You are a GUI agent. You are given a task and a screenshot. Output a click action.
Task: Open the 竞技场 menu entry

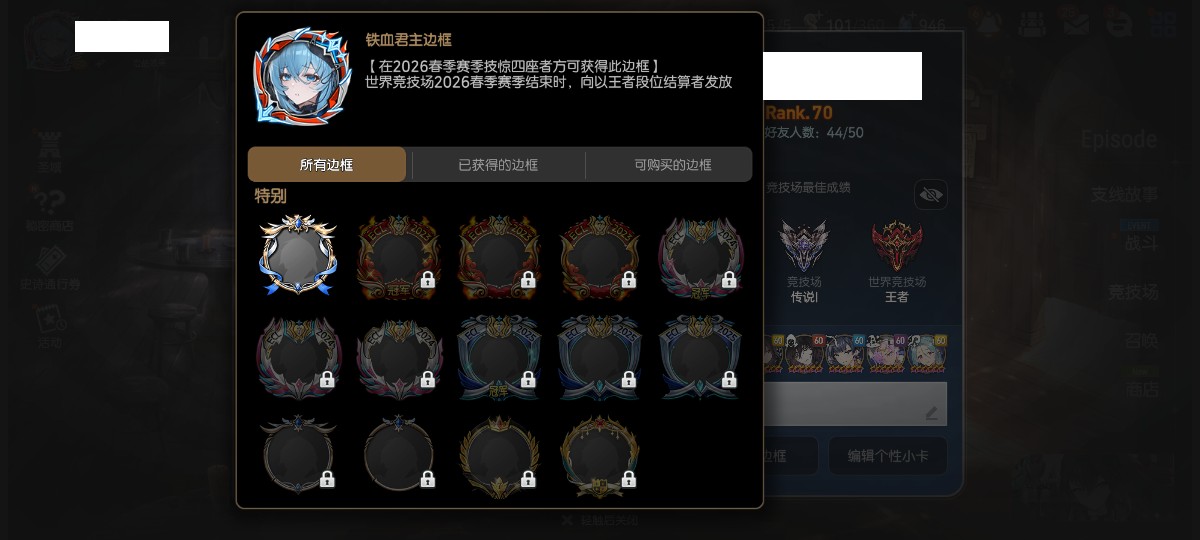(x=1133, y=292)
